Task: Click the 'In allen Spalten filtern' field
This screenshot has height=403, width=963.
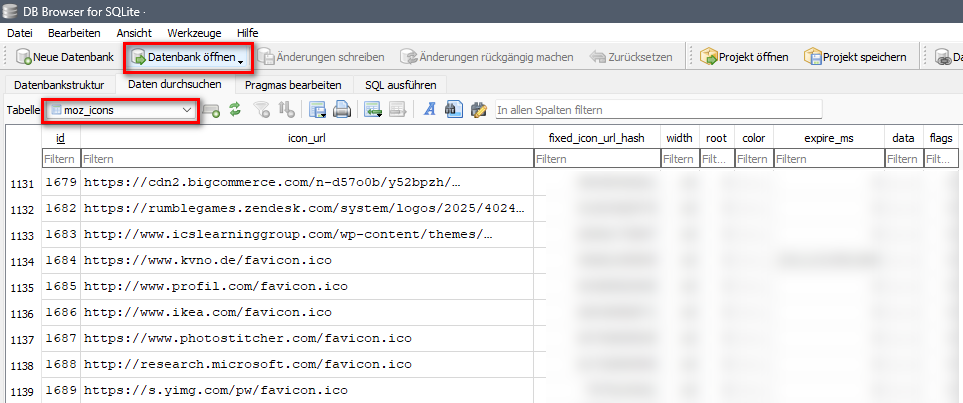Action: (658, 110)
